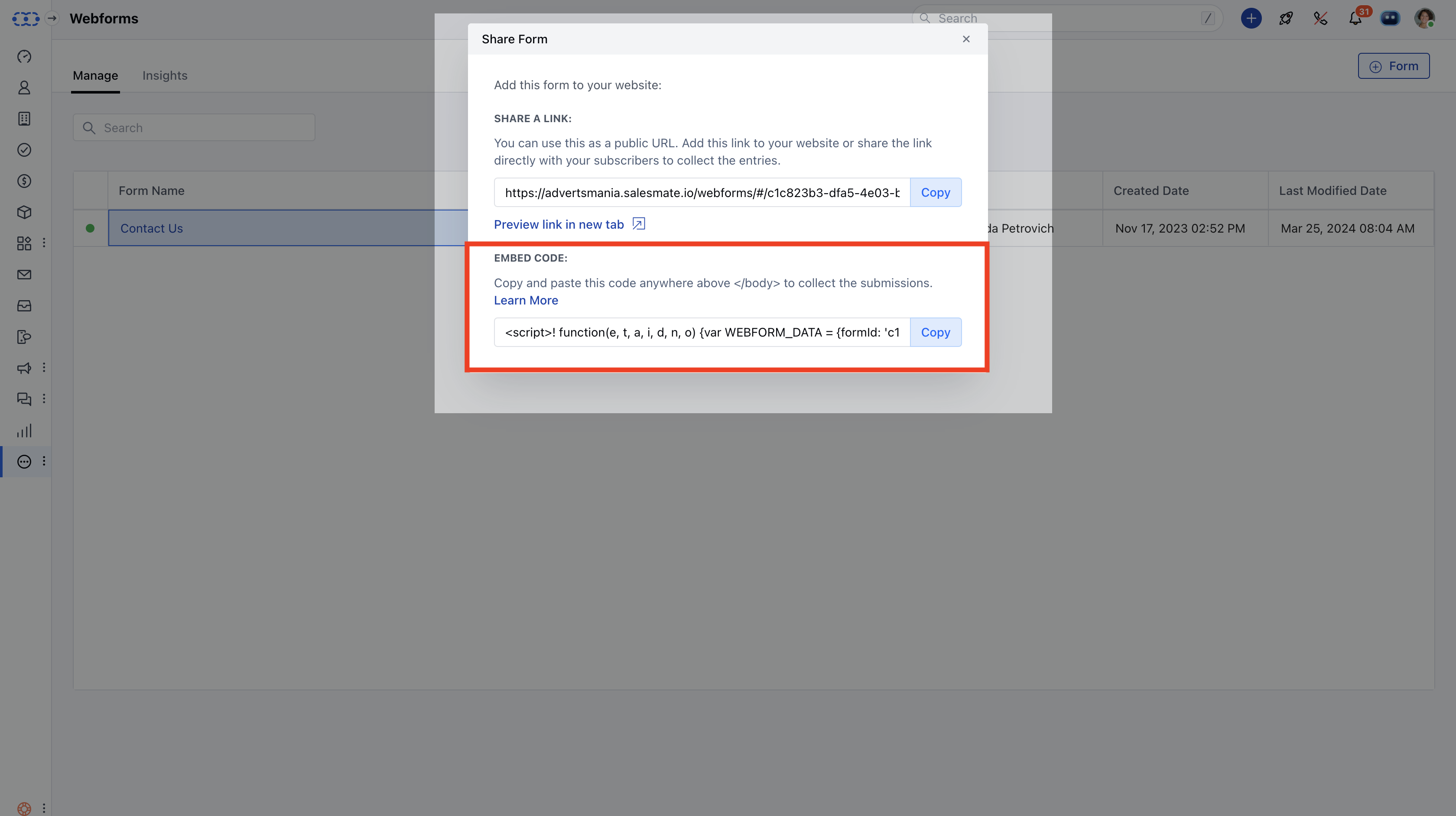
Task: Open the Learn More link
Action: [x=526, y=301]
